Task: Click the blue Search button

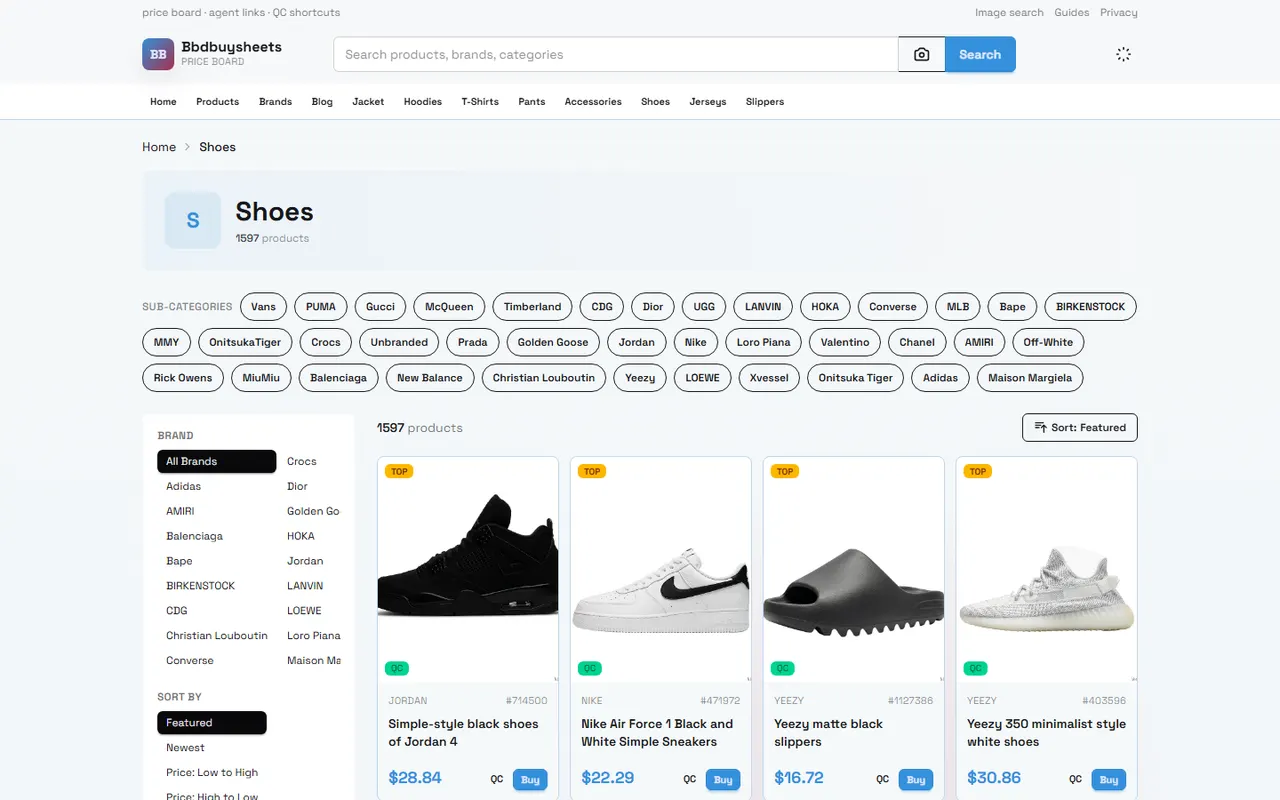Action: (980, 55)
